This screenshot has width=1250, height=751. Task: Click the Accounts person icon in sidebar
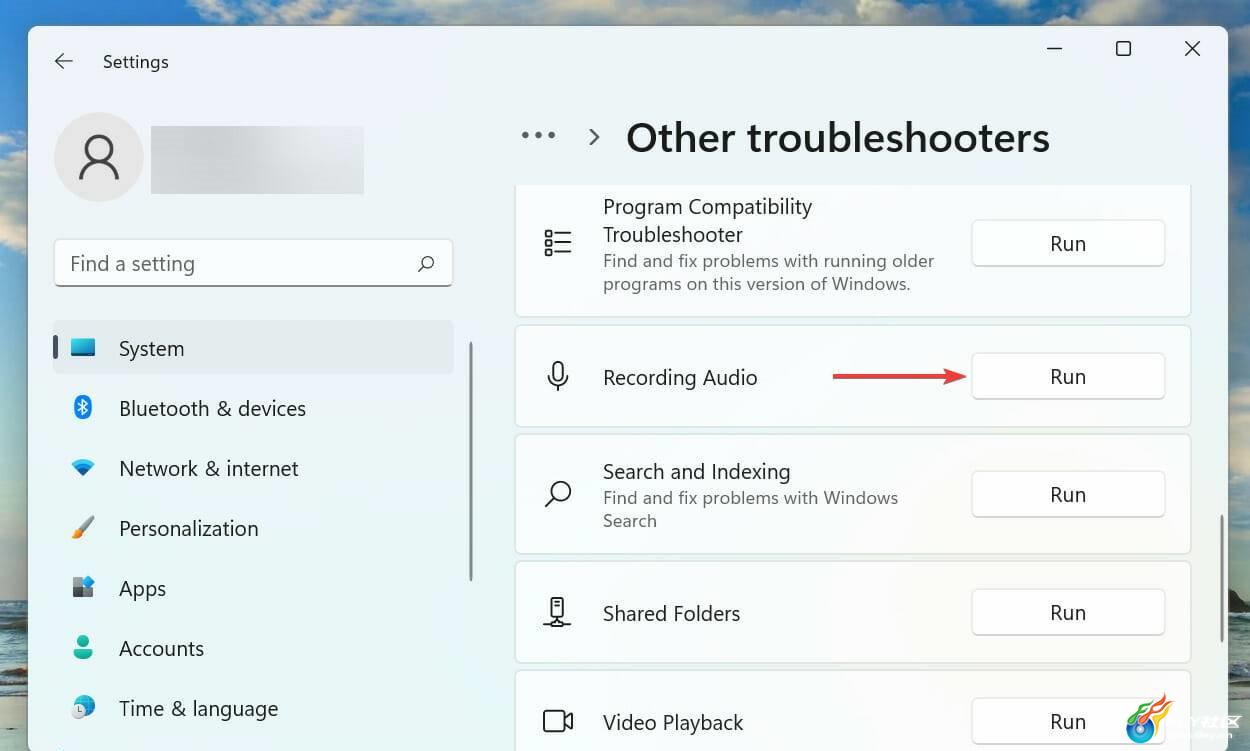[x=83, y=647]
